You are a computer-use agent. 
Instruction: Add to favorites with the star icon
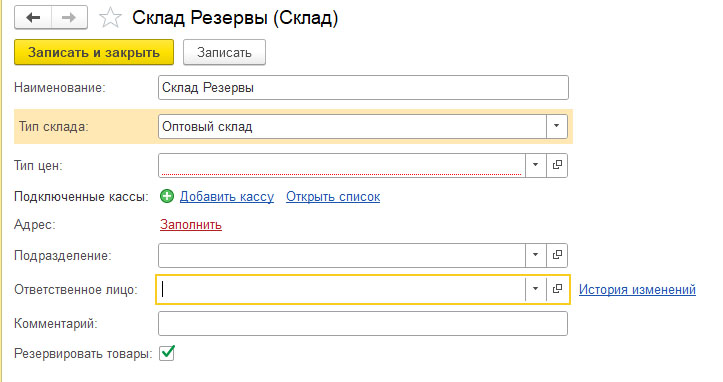click(111, 18)
